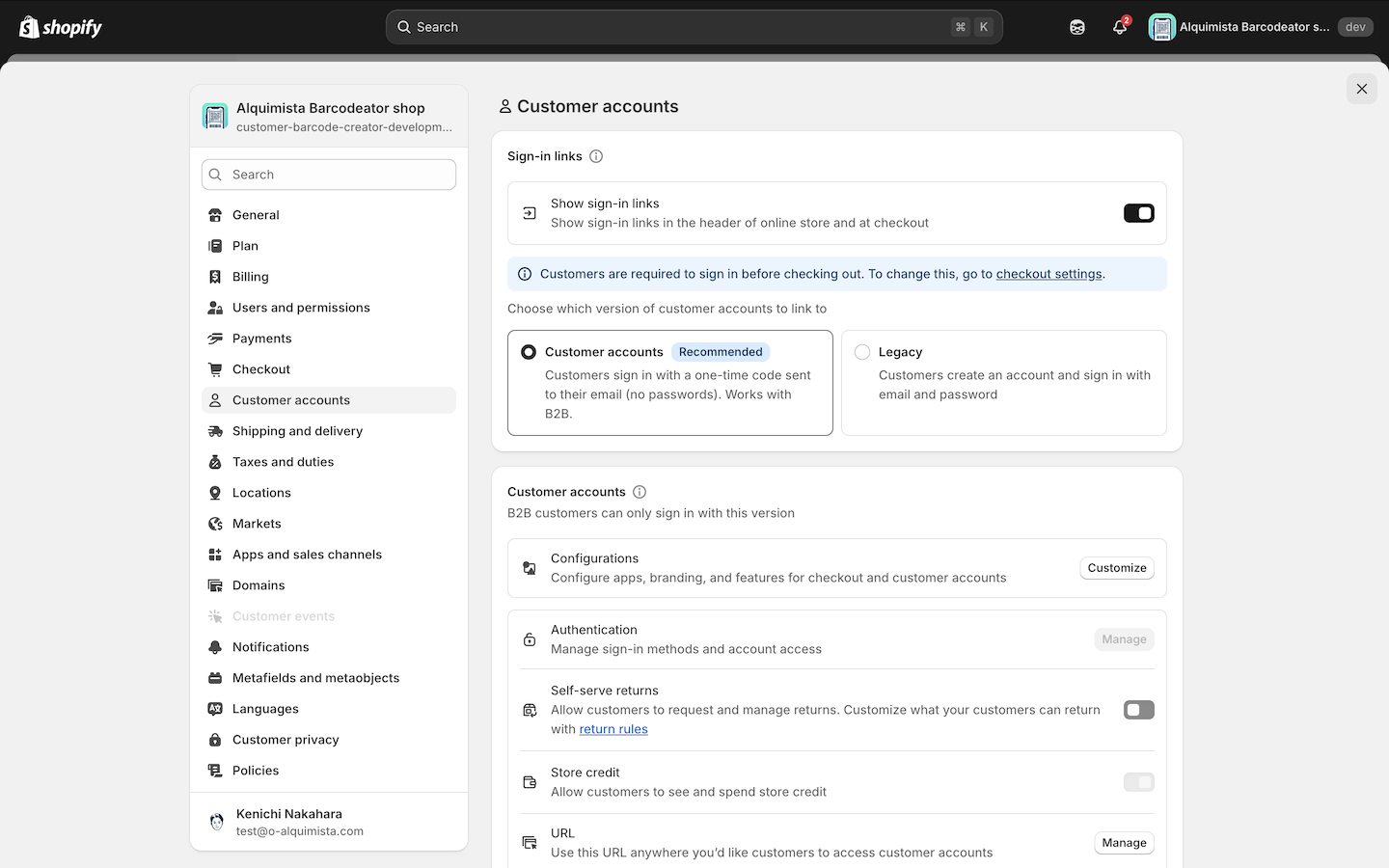Screen dimensions: 1389x868
Task: Click info icon beside Sign-in links heading
Action: (x=596, y=156)
